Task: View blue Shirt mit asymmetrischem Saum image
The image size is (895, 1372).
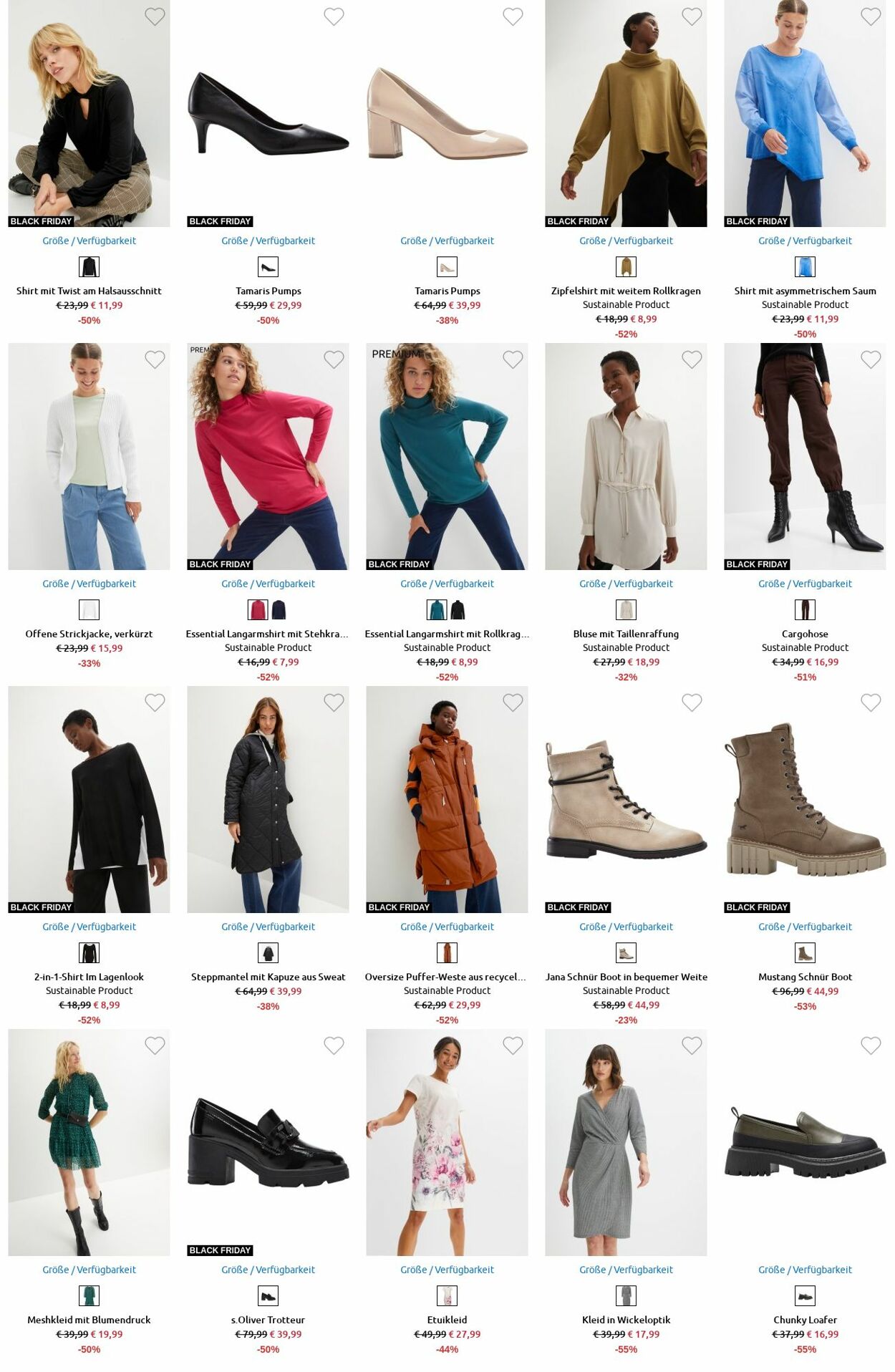Action: click(805, 113)
